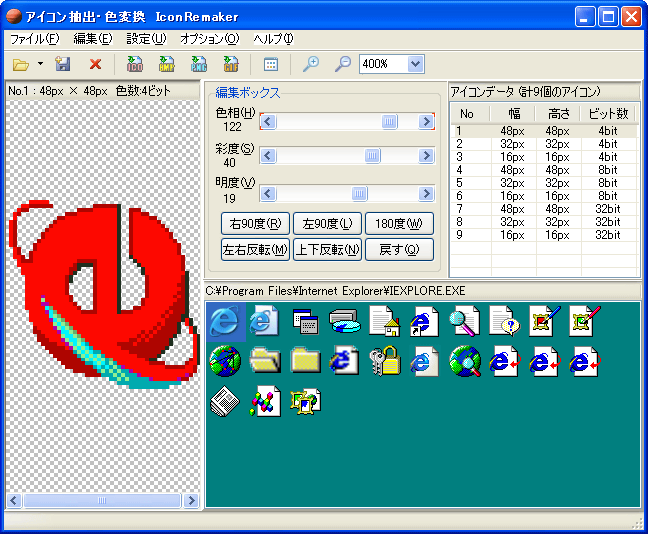Select the IE shortcut page icon
The image size is (648, 534).
point(424,321)
